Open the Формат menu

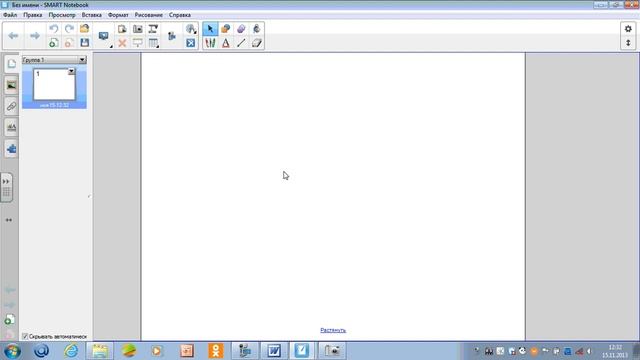coord(118,15)
